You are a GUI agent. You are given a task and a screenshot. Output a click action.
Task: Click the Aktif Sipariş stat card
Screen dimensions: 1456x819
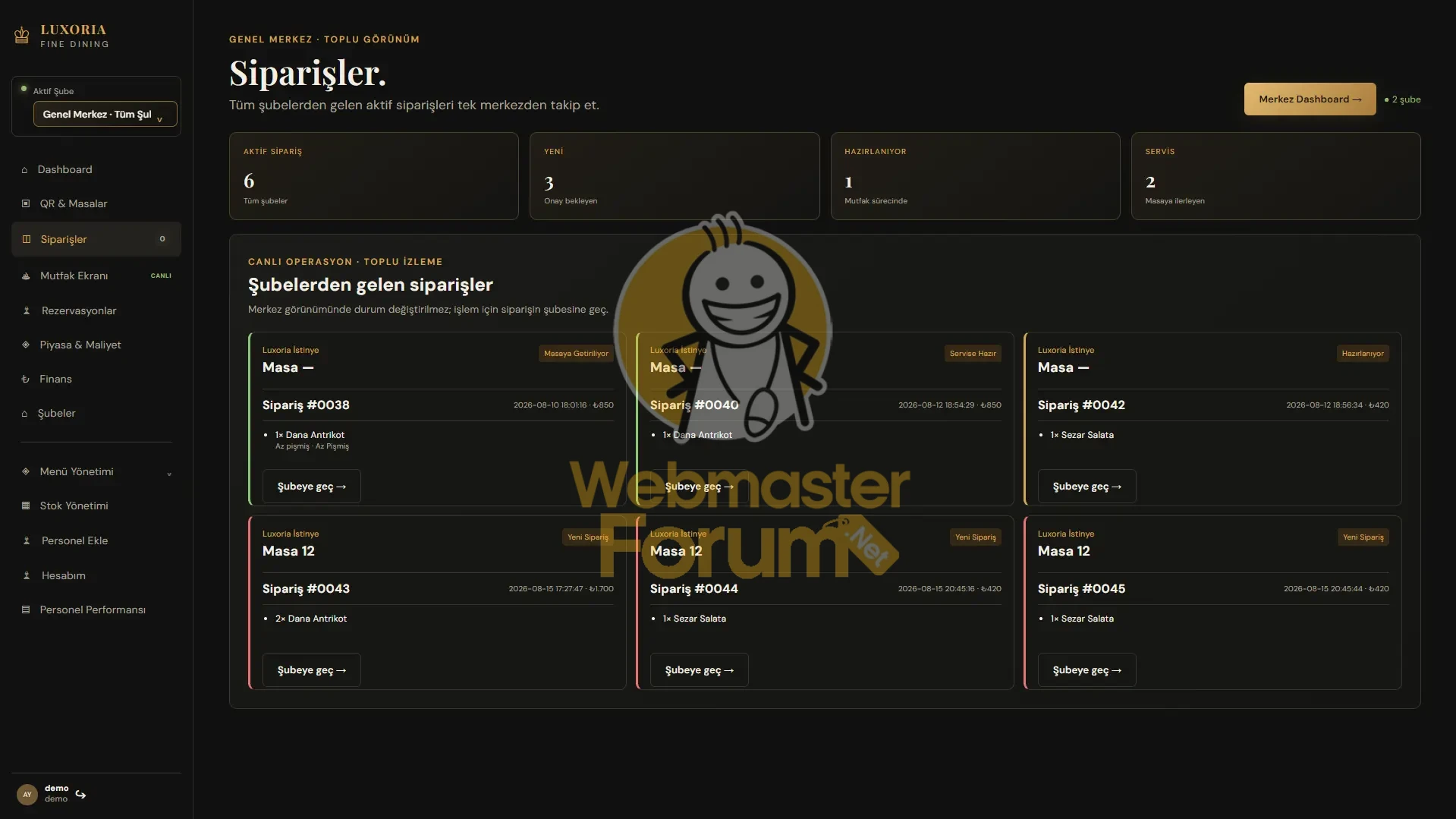click(x=374, y=176)
